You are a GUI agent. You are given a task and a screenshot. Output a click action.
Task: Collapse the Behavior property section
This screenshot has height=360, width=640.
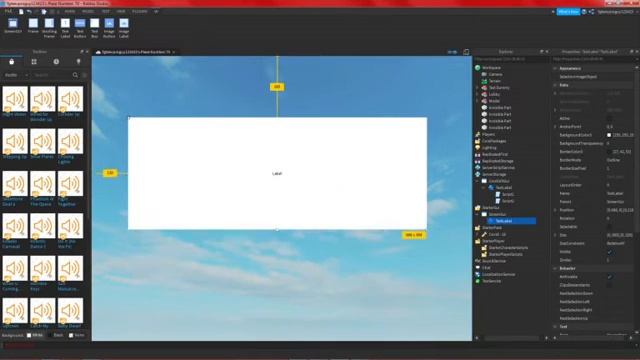click(x=555, y=268)
